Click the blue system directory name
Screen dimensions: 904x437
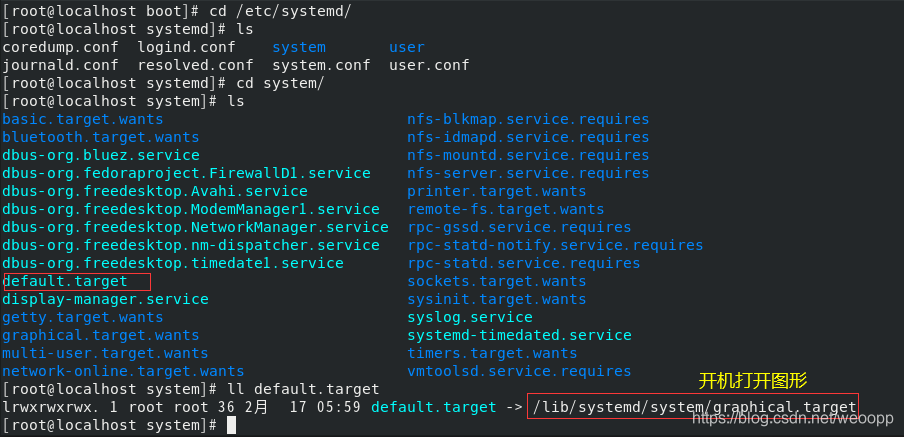tap(299, 47)
